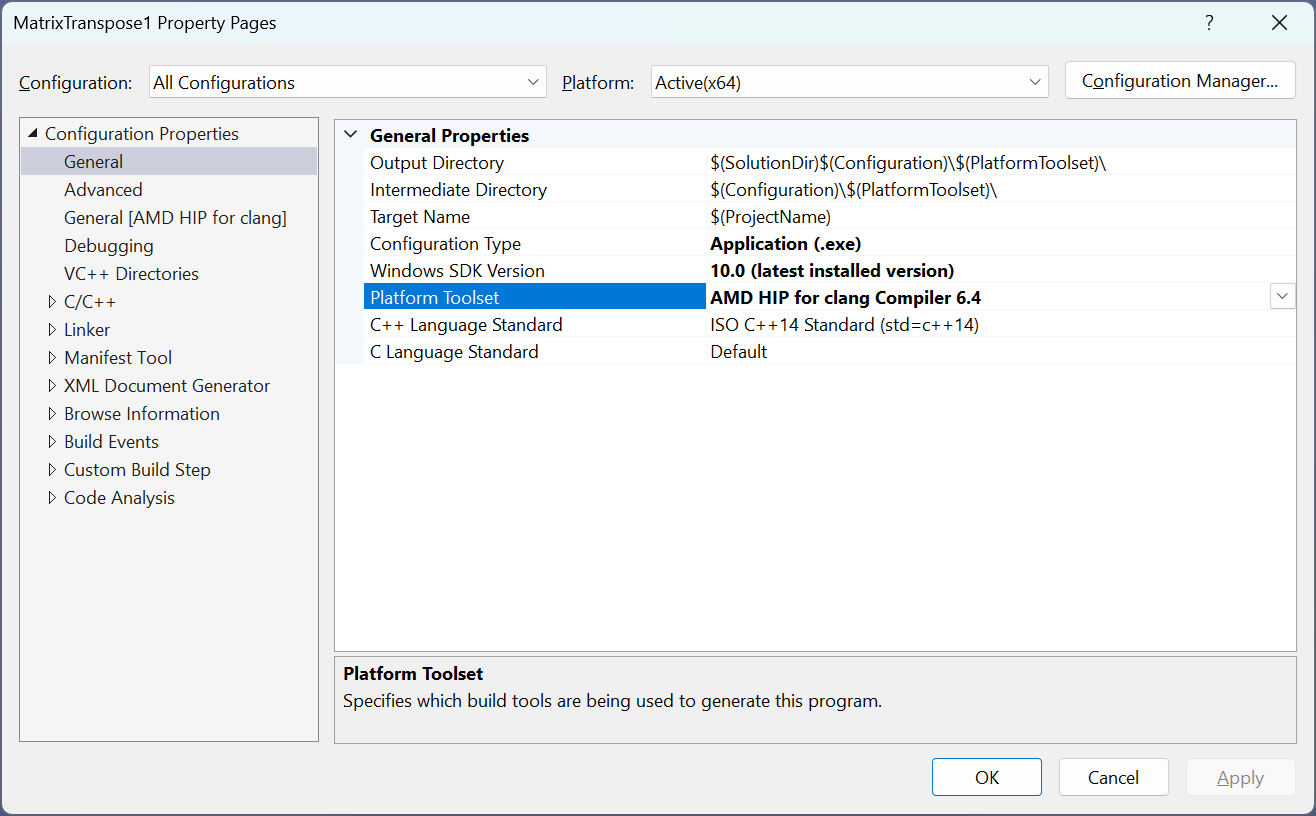Collapse the General Properties section

350,135
